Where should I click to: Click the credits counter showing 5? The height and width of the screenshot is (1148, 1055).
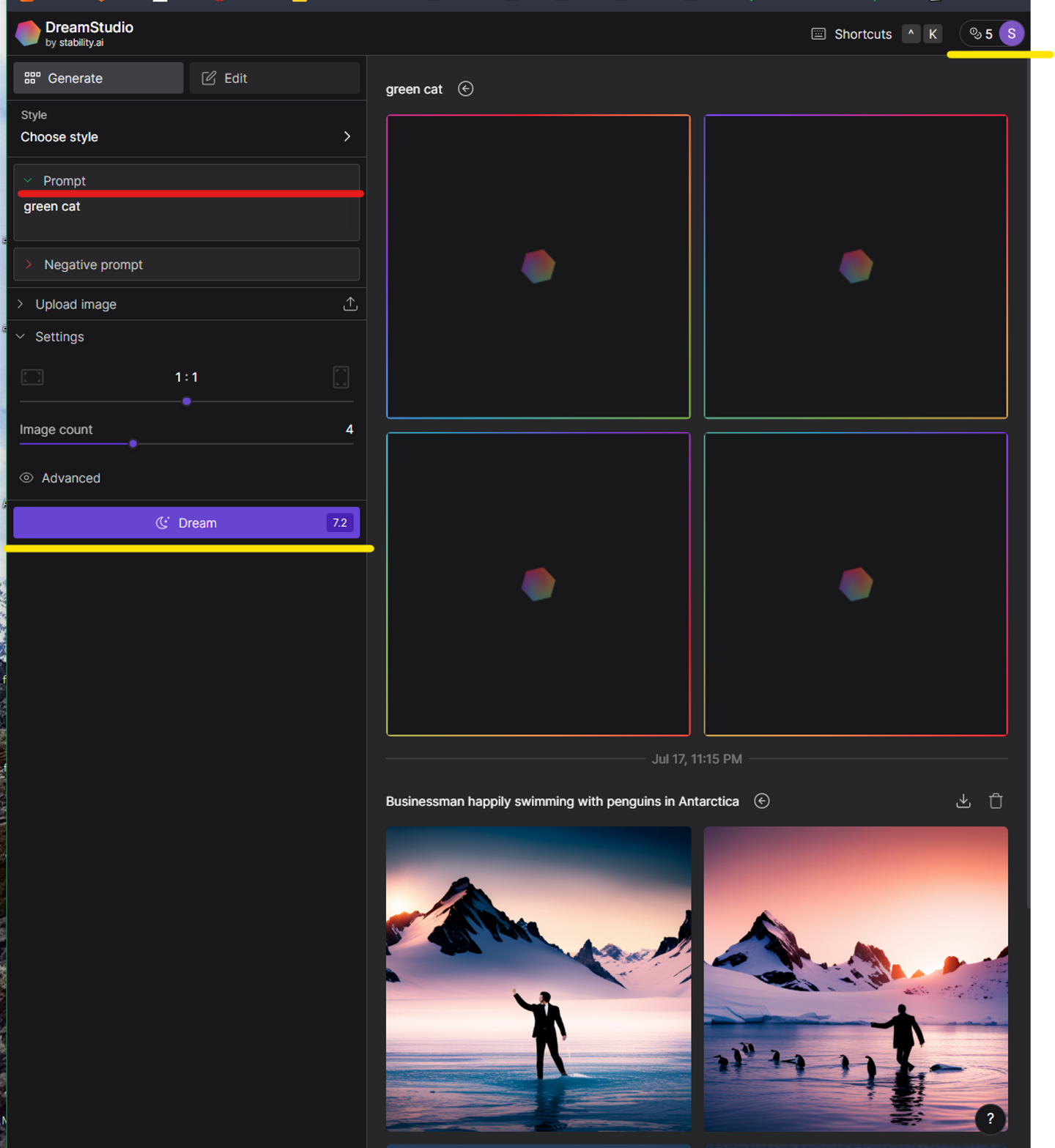pos(981,34)
